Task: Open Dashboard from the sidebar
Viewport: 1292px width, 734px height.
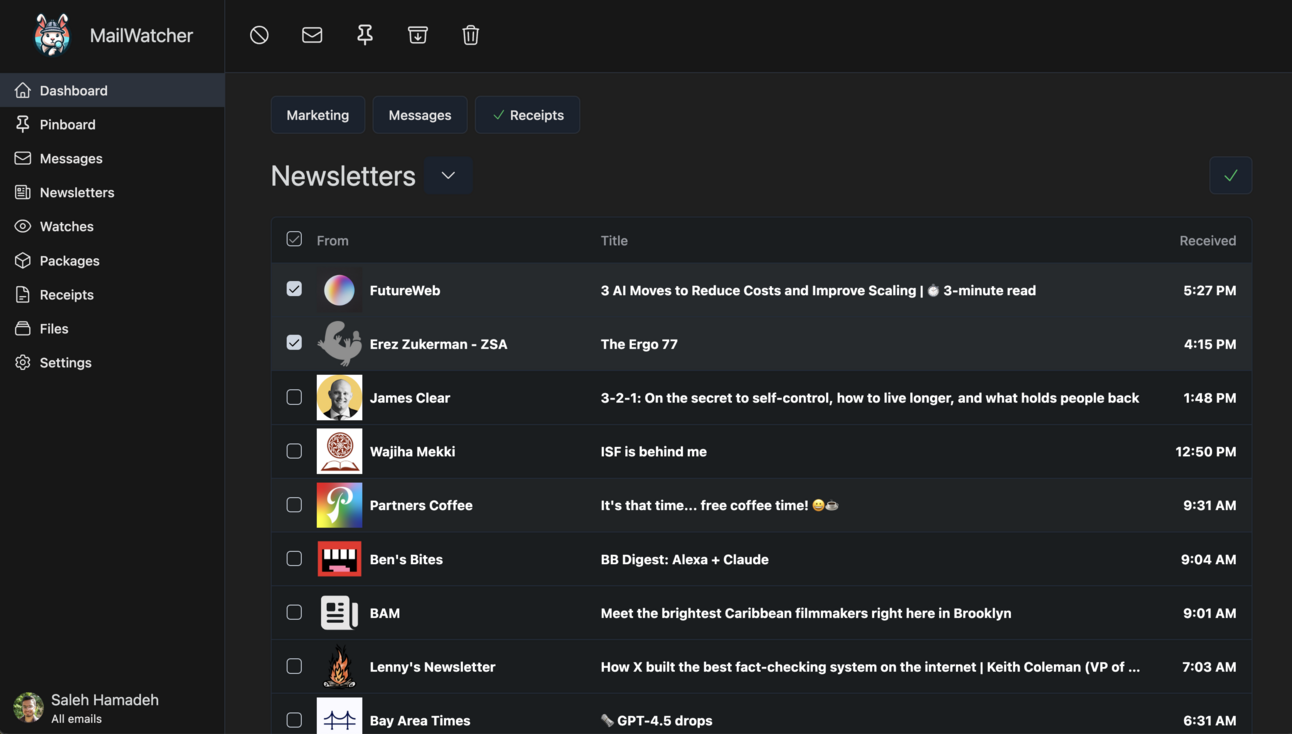Action: 112,90
